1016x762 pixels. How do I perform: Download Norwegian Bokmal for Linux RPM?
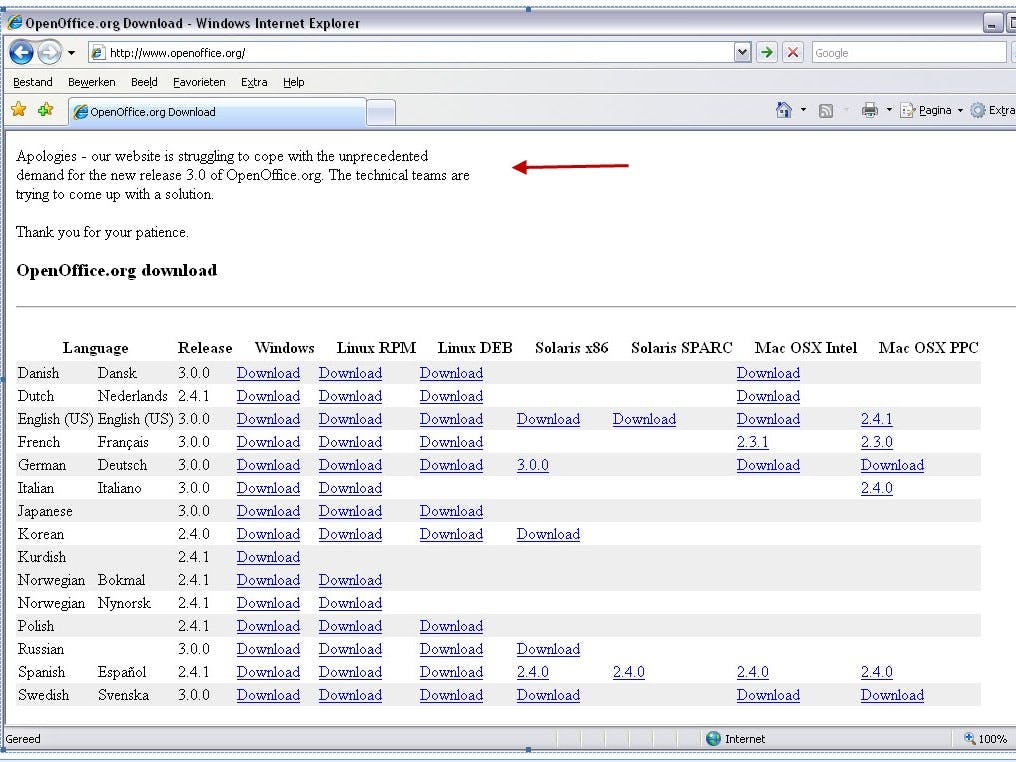tap(350, 581)
